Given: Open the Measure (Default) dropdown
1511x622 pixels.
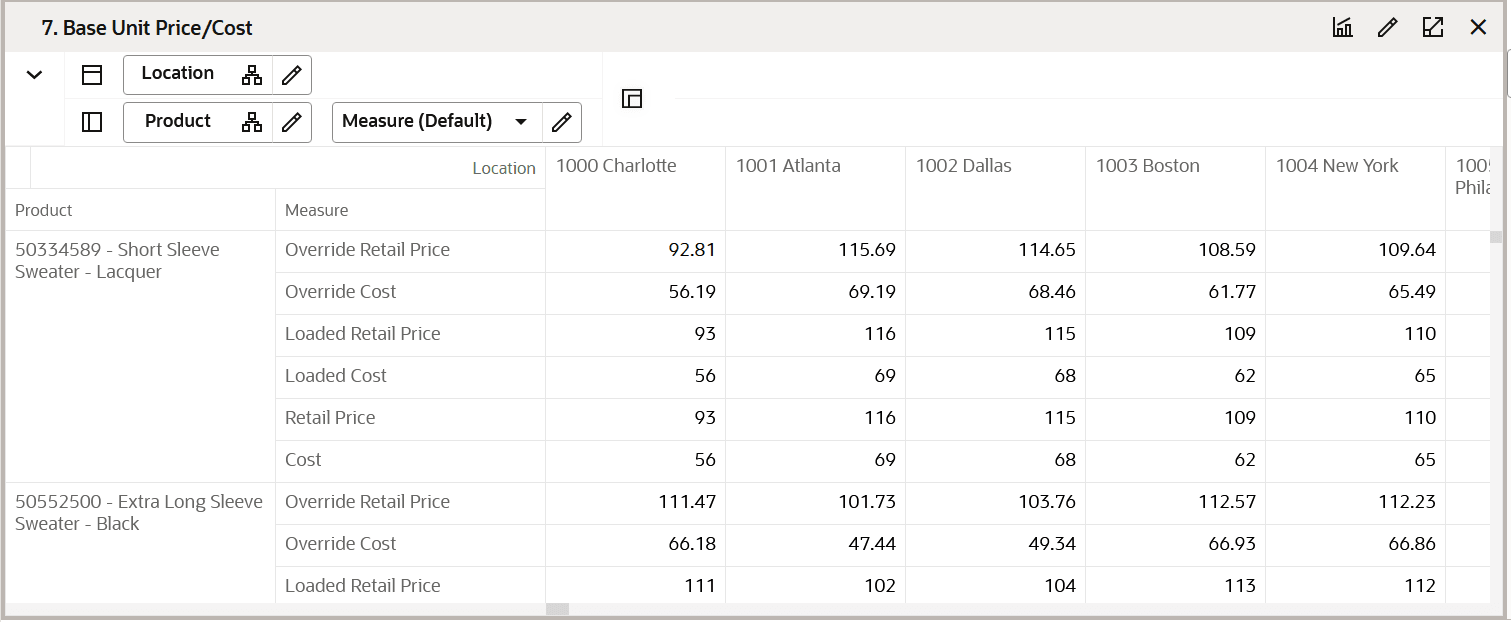Looking at the screenshot, I should pos(521,122).
